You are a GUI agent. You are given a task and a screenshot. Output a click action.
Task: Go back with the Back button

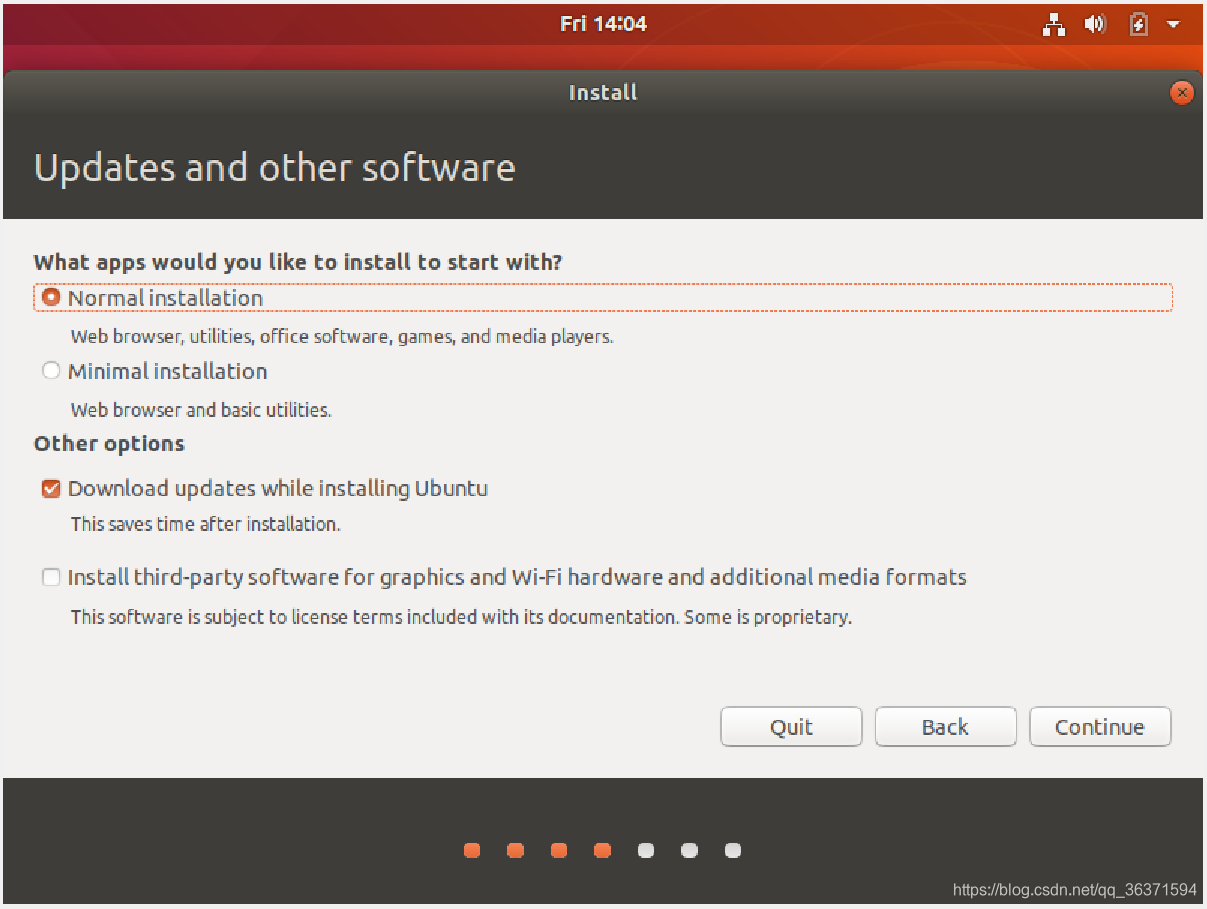coord(945,727)
